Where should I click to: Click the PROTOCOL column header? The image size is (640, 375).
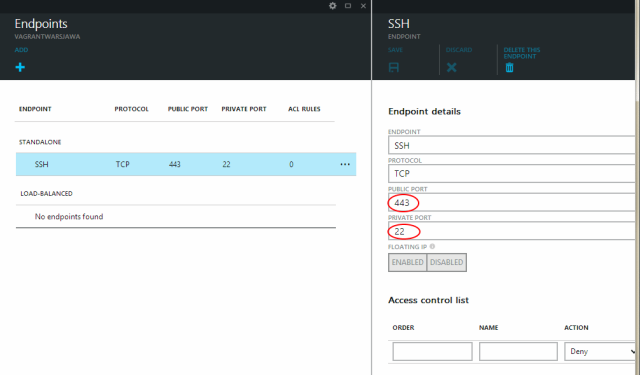[x=131, y=109]
